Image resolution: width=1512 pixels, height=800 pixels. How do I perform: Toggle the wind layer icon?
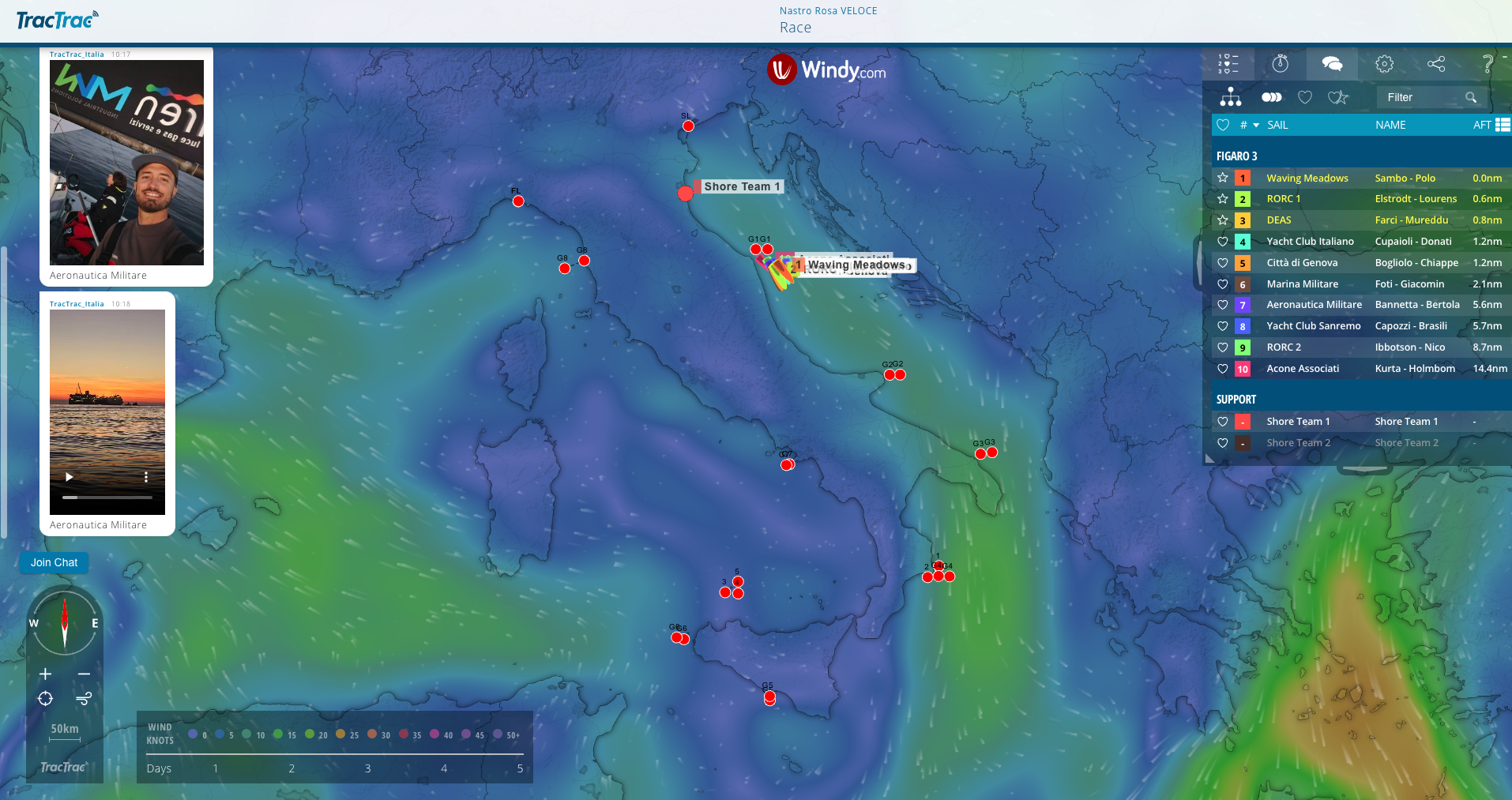pos(84,698)
